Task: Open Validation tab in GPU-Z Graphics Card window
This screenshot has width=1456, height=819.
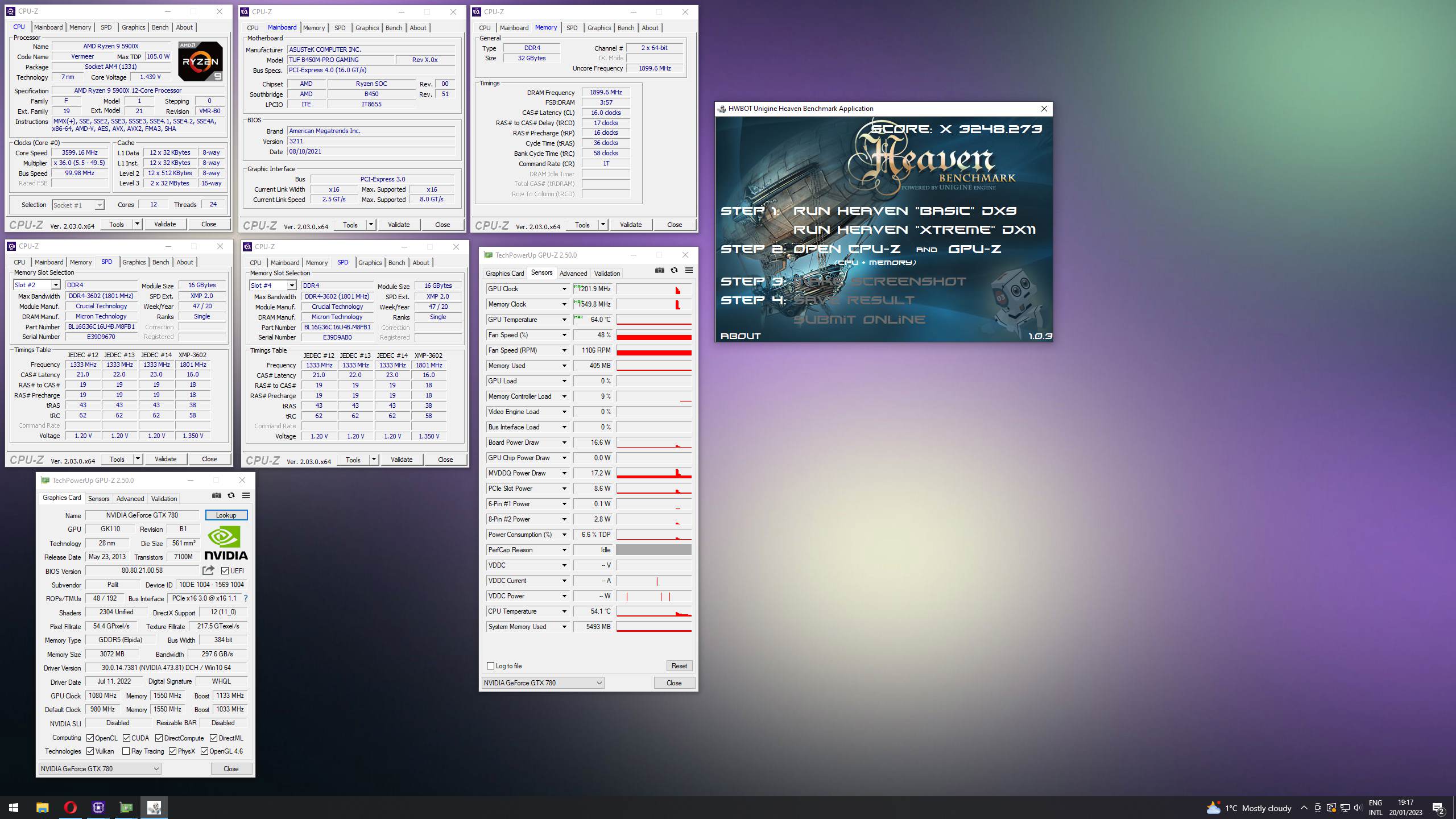Action: point(164,499)
